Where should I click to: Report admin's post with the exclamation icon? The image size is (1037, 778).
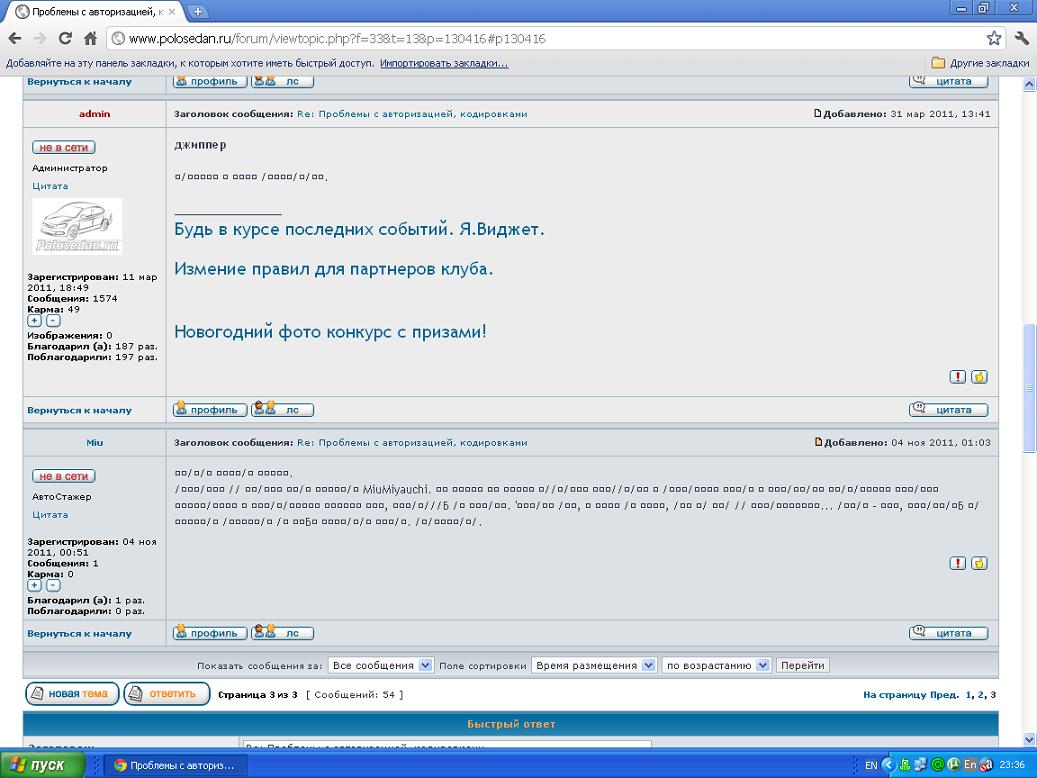(957, 377)
